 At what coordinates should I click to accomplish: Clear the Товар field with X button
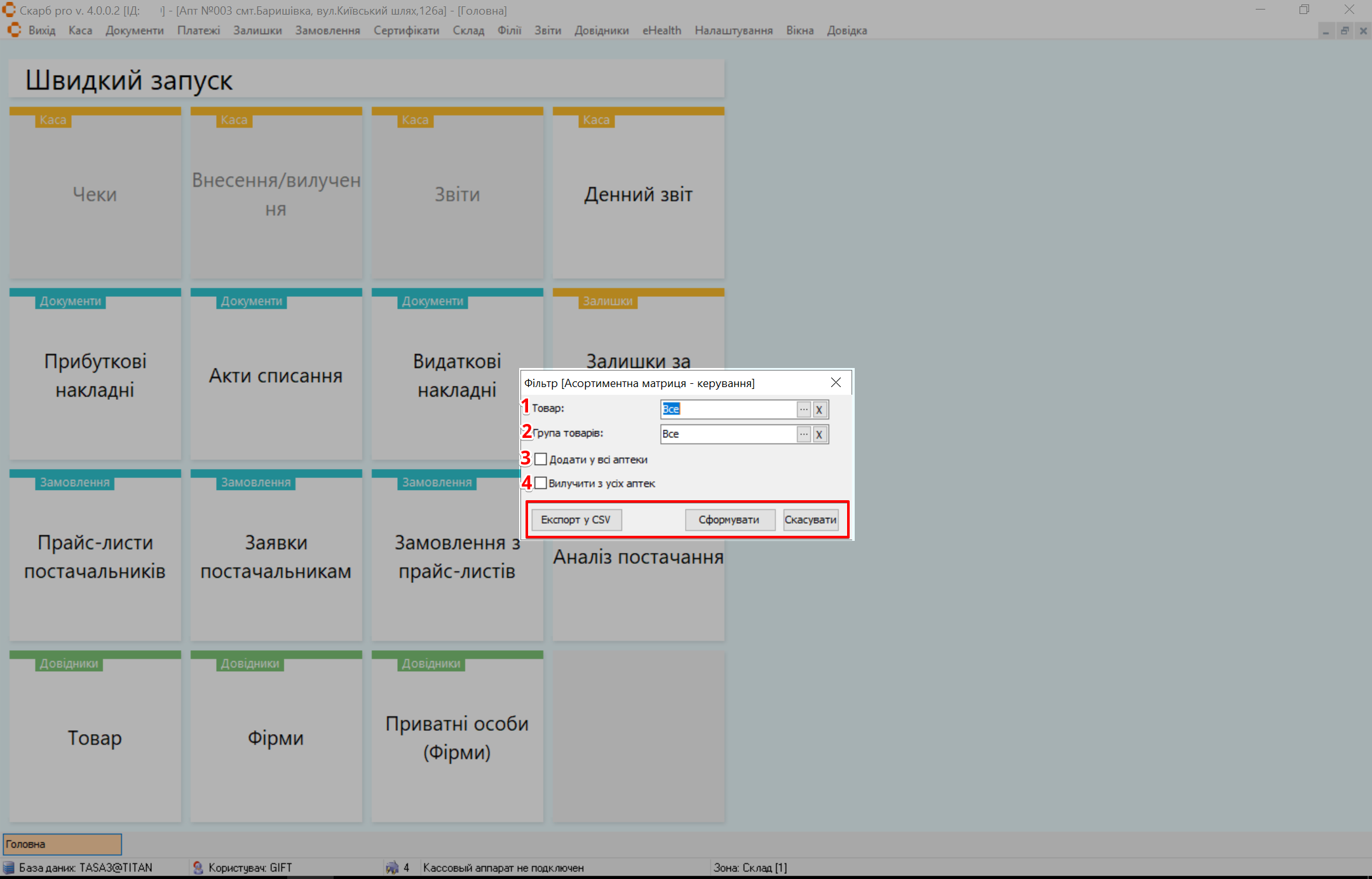(x=819, y=409)
